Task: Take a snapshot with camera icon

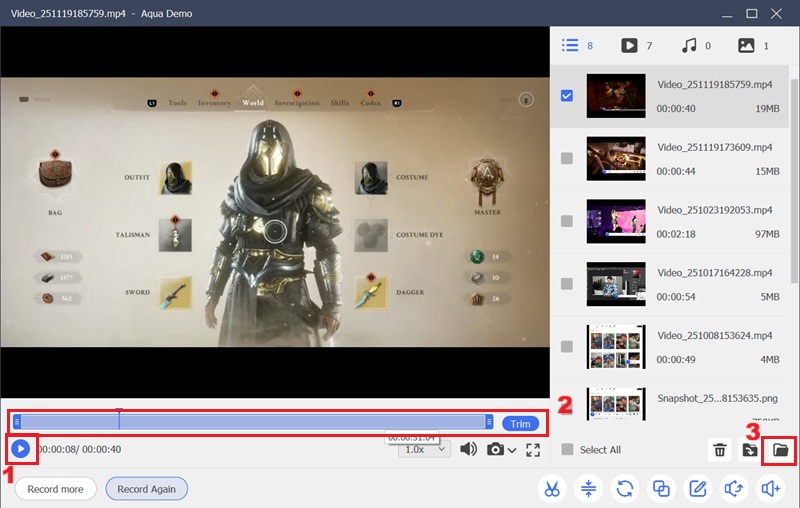Action: 495,449
